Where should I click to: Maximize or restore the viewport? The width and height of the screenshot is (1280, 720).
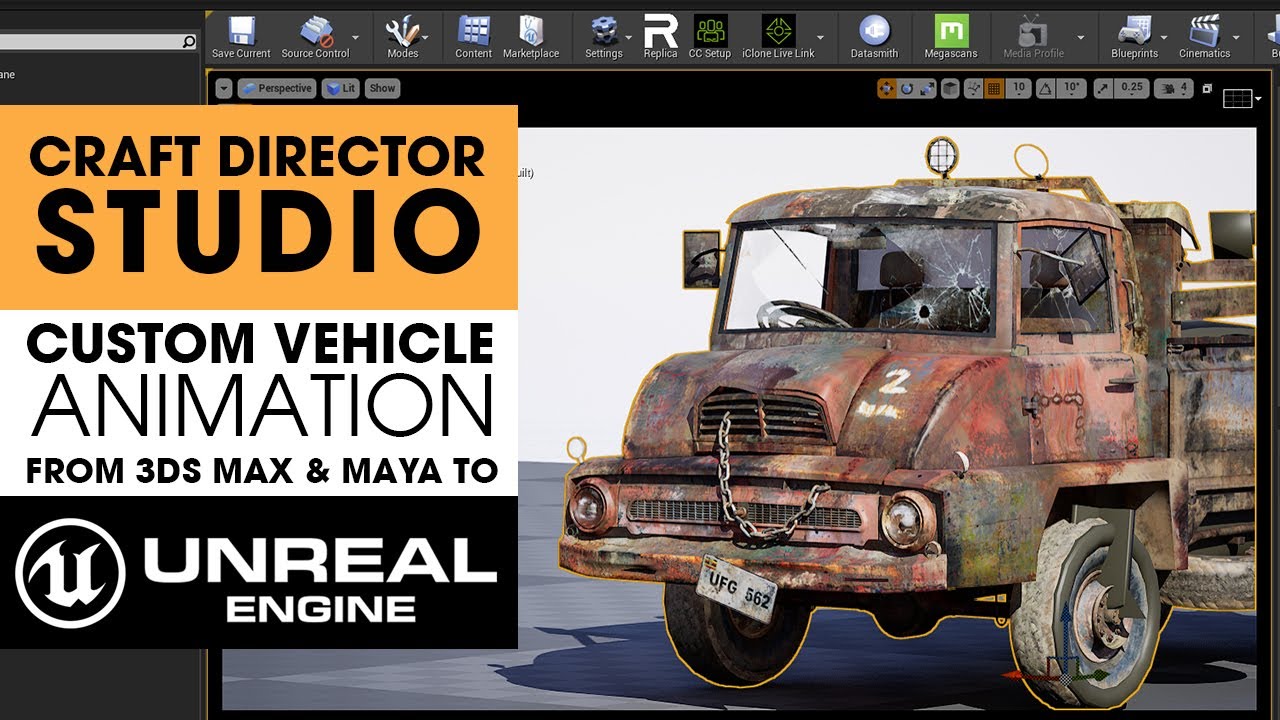[1207, 88]
